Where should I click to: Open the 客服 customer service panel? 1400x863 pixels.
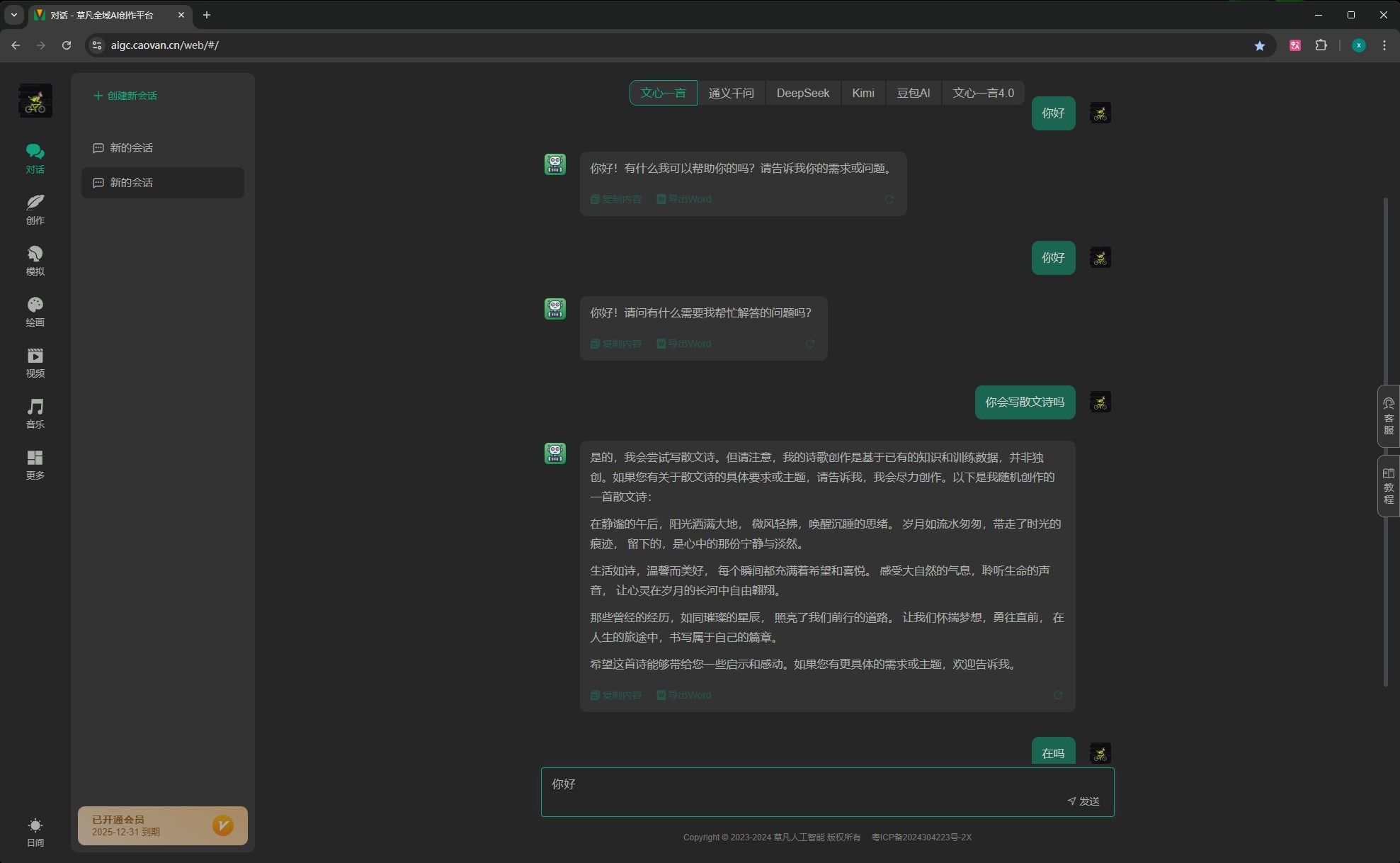coord(1389,417)
